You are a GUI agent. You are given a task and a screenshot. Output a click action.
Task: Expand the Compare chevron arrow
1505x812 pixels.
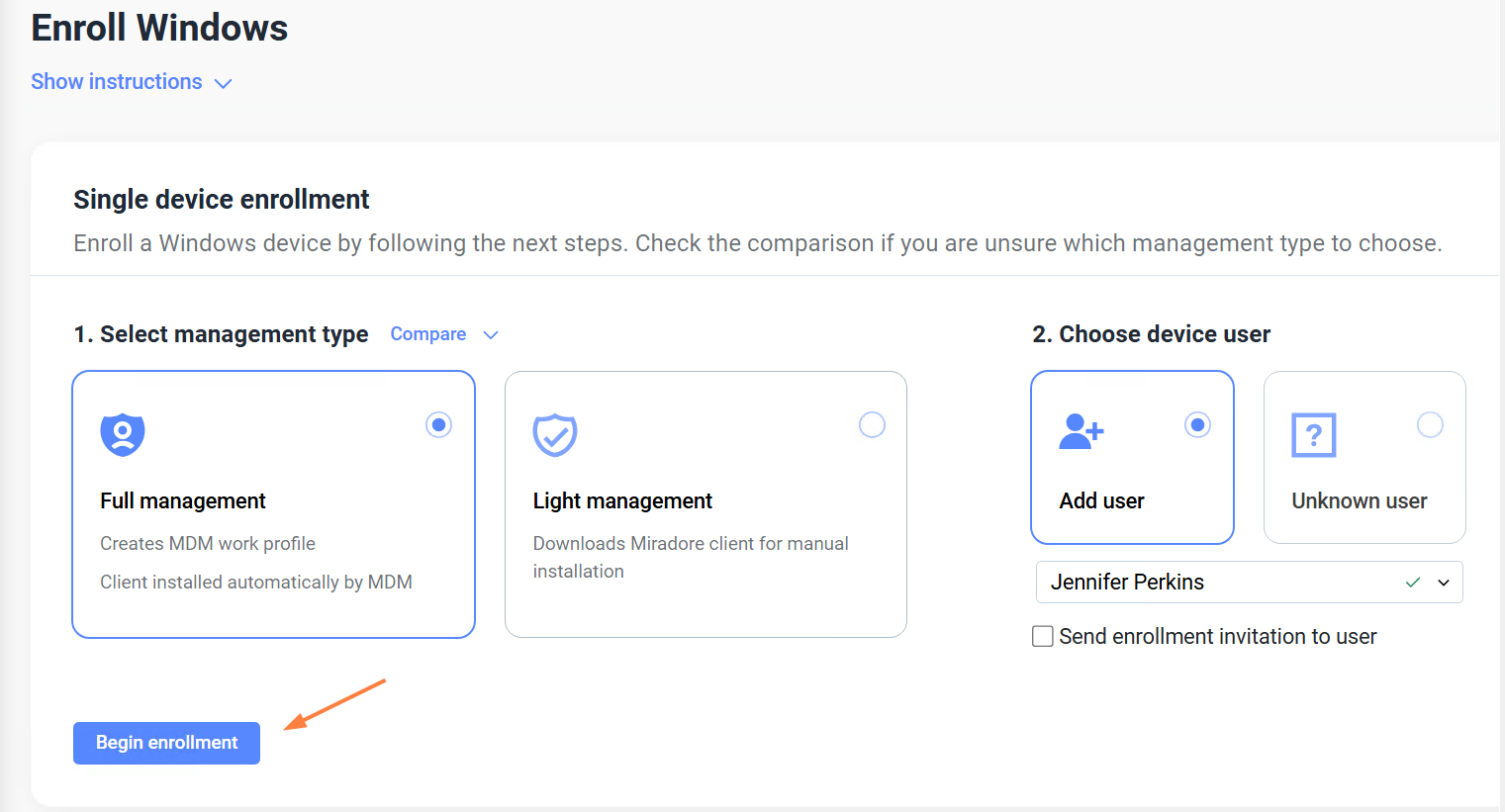(491, 335)
